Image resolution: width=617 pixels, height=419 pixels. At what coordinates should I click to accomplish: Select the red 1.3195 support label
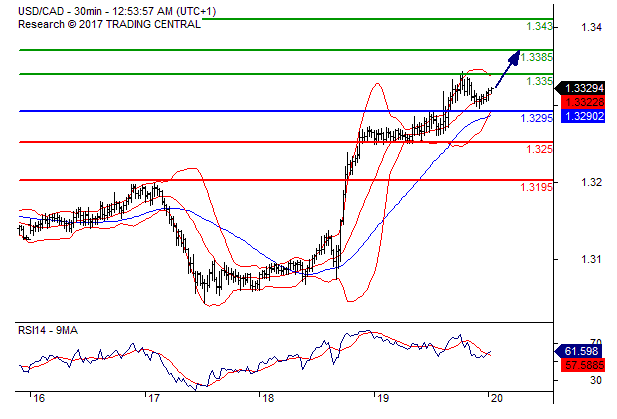point(536,187)
